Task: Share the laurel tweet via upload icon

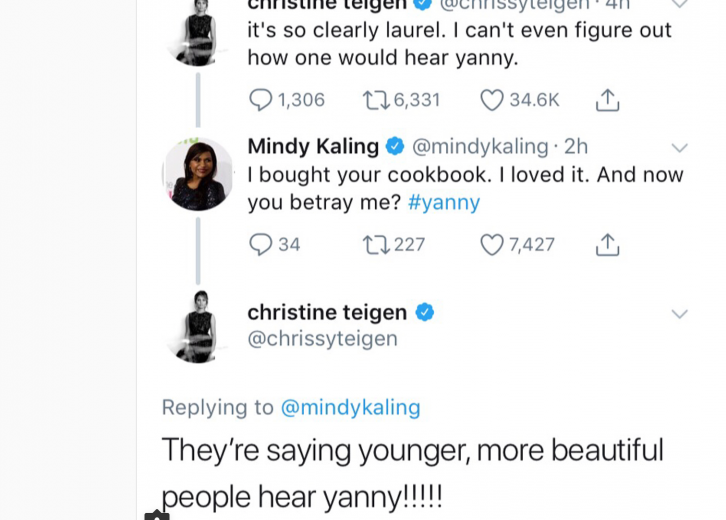Action: pos(607,100)
